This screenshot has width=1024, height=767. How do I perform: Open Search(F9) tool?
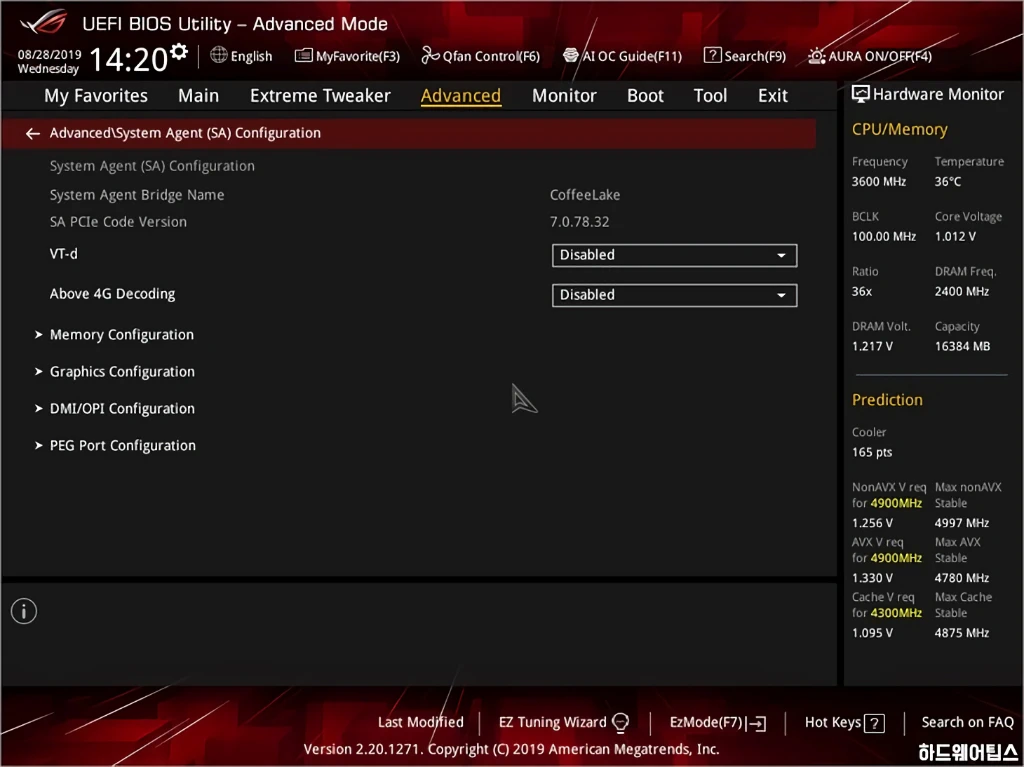coord(744,56)
